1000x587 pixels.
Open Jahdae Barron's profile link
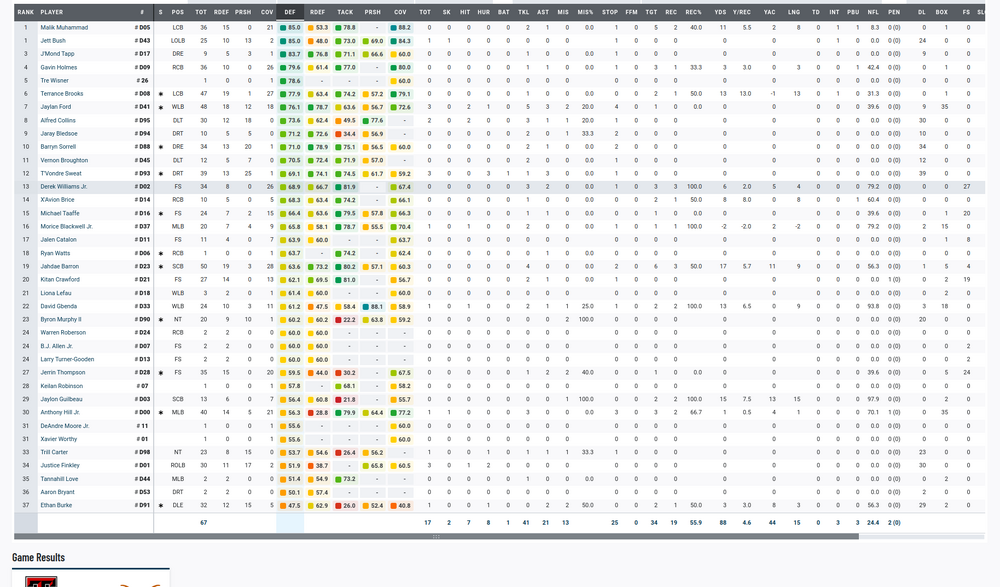pos(59,266)
